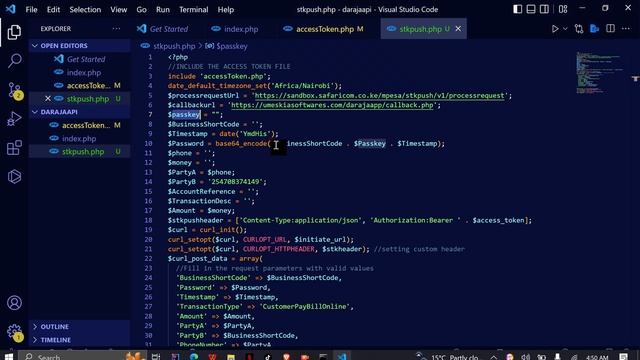Open the Explorer view in activity bar
This screenshot has height=360, width=640.
[x=14, y=32]
